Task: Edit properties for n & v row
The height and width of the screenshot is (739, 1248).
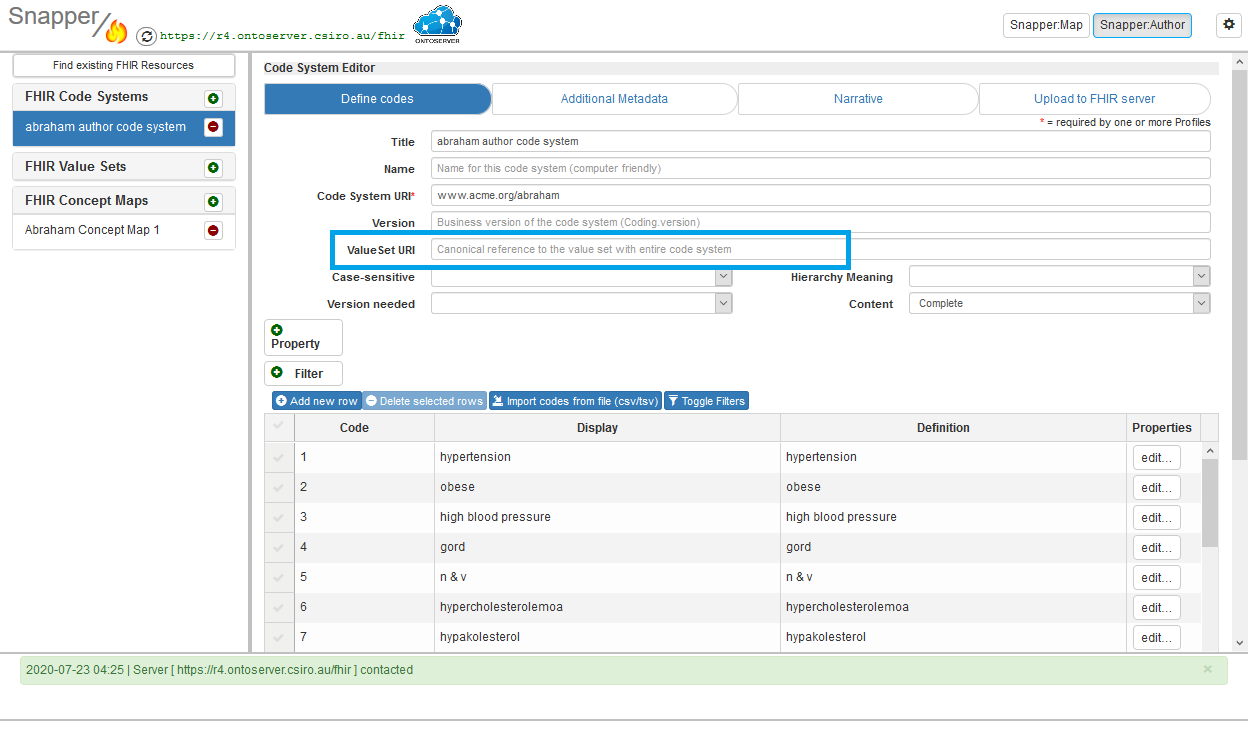Action: [1156, 578]
